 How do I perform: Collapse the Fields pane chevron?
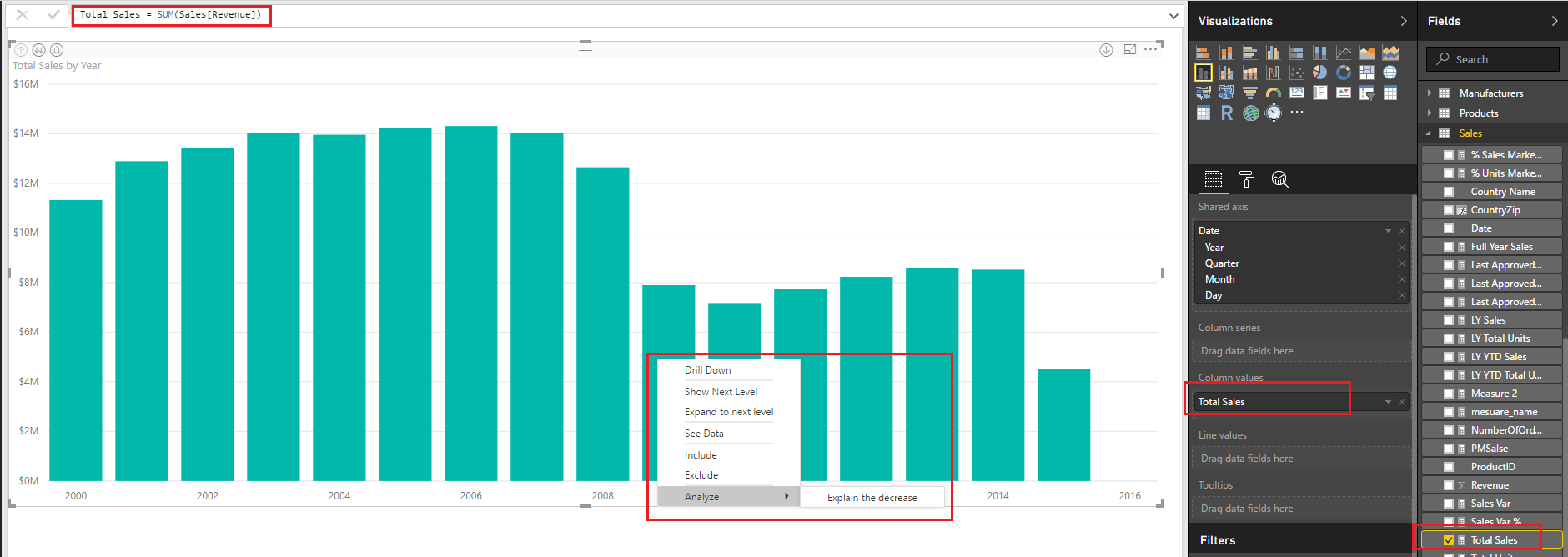[x=1555, y=21]
